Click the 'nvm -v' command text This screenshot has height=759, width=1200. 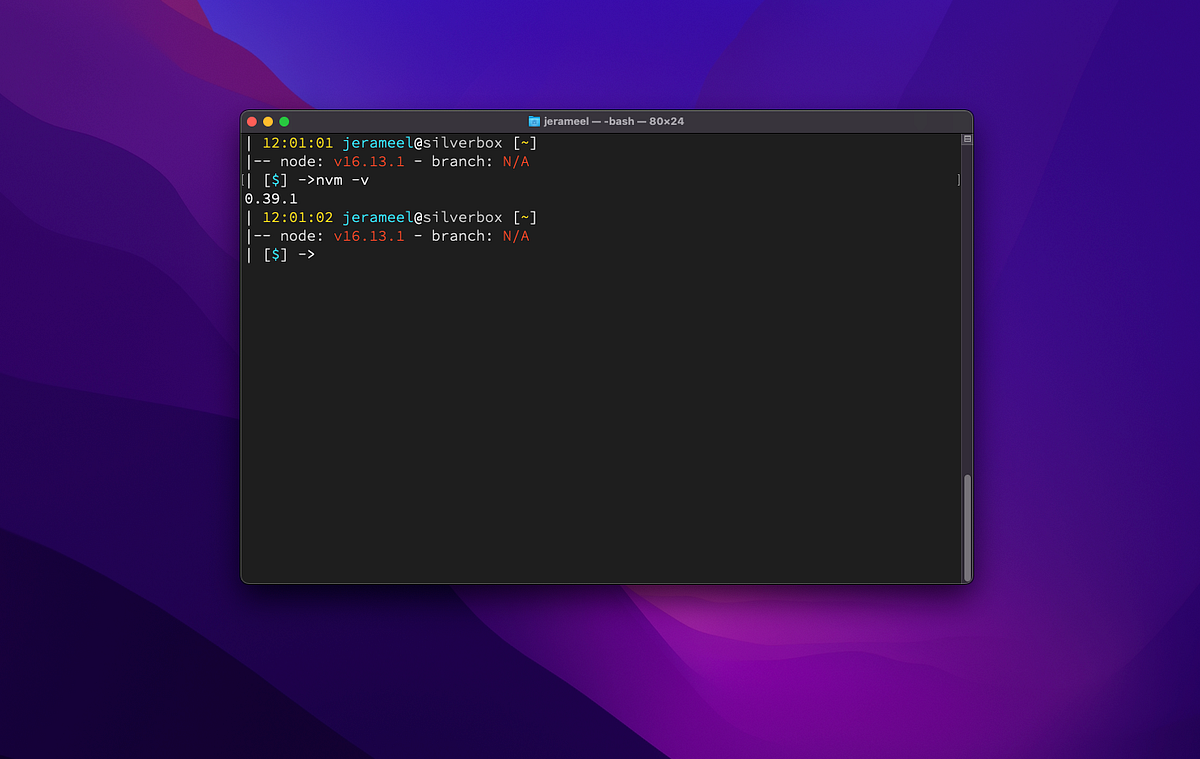pyautogui.click(x=342, y=180)
